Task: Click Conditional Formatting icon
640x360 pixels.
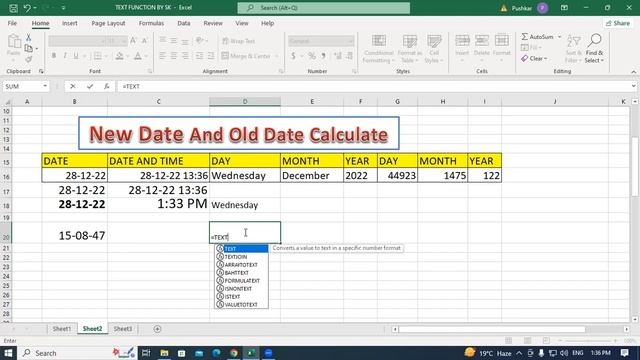Action: (x=379, y=41)
